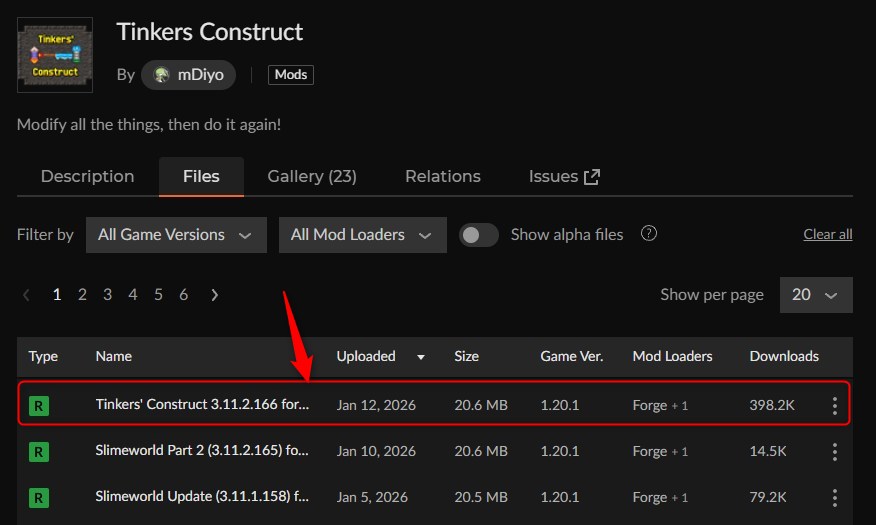The width and height of the screenshot is (876, 525).
Task: Click the 398.2K downloads value
Action: (x=772, y=405)
